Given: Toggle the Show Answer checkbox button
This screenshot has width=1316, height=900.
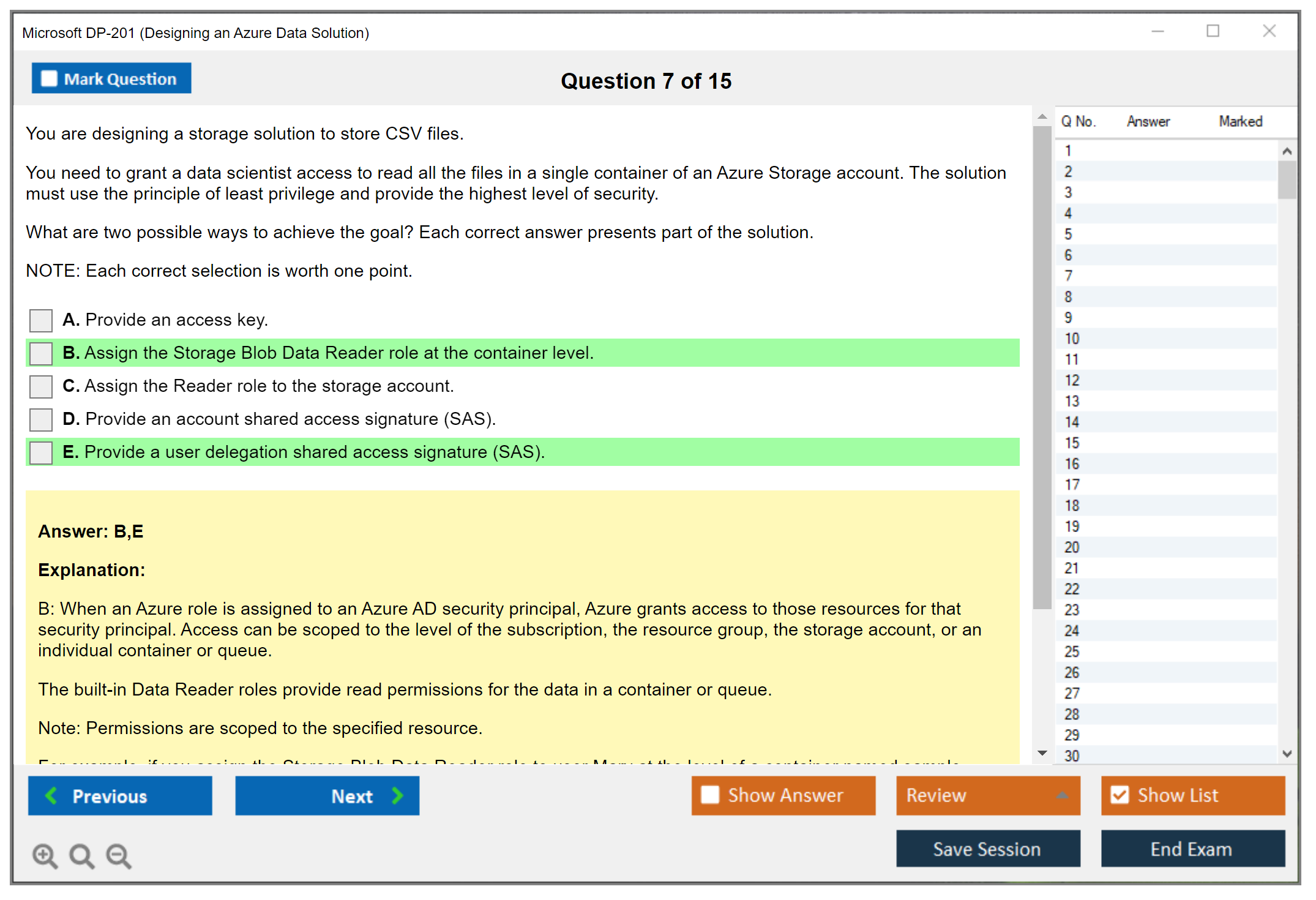Looking at the screenshot, I should point(710,795).
